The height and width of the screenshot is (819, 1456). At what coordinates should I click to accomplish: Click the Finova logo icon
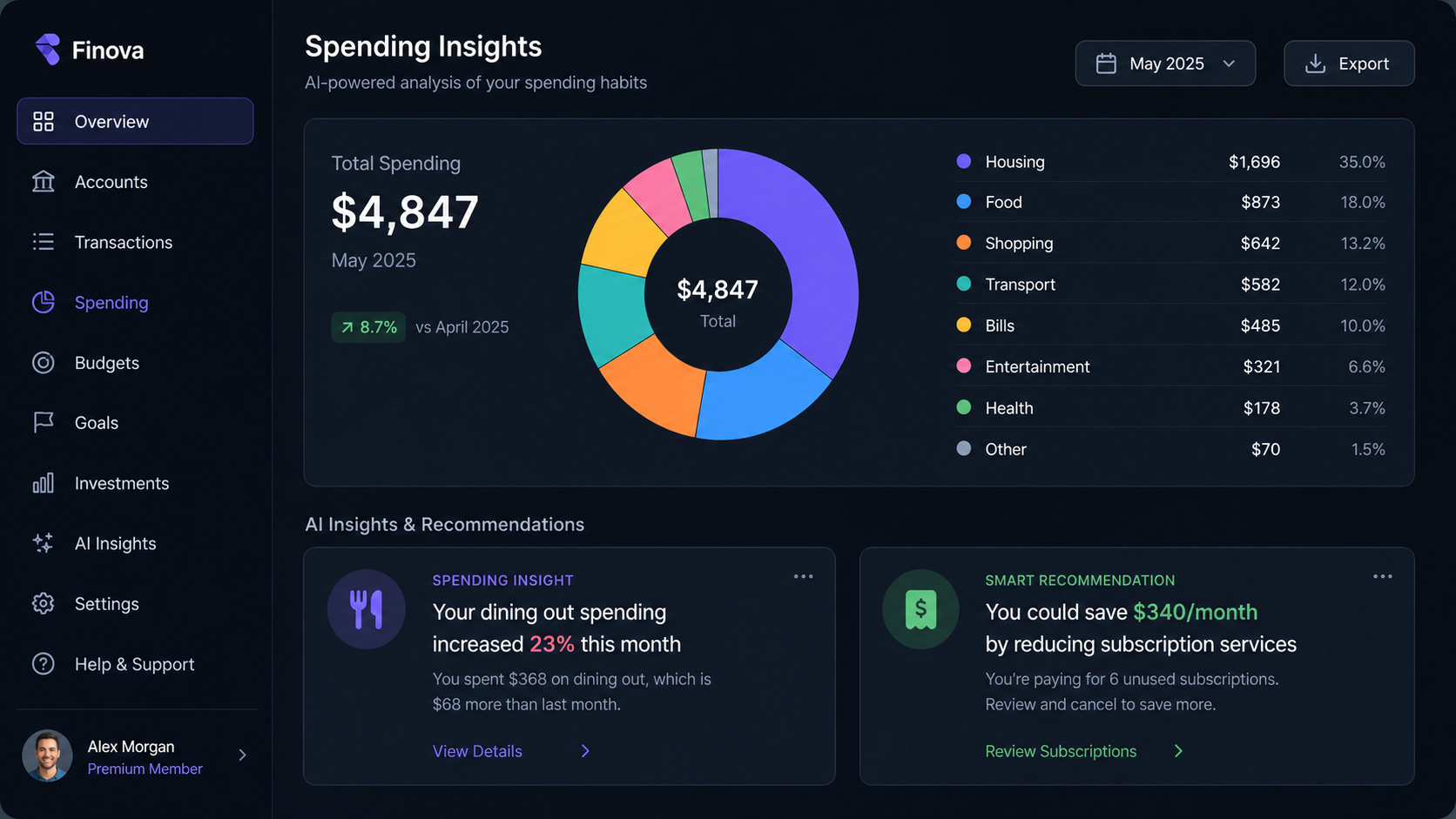(48, 50)
